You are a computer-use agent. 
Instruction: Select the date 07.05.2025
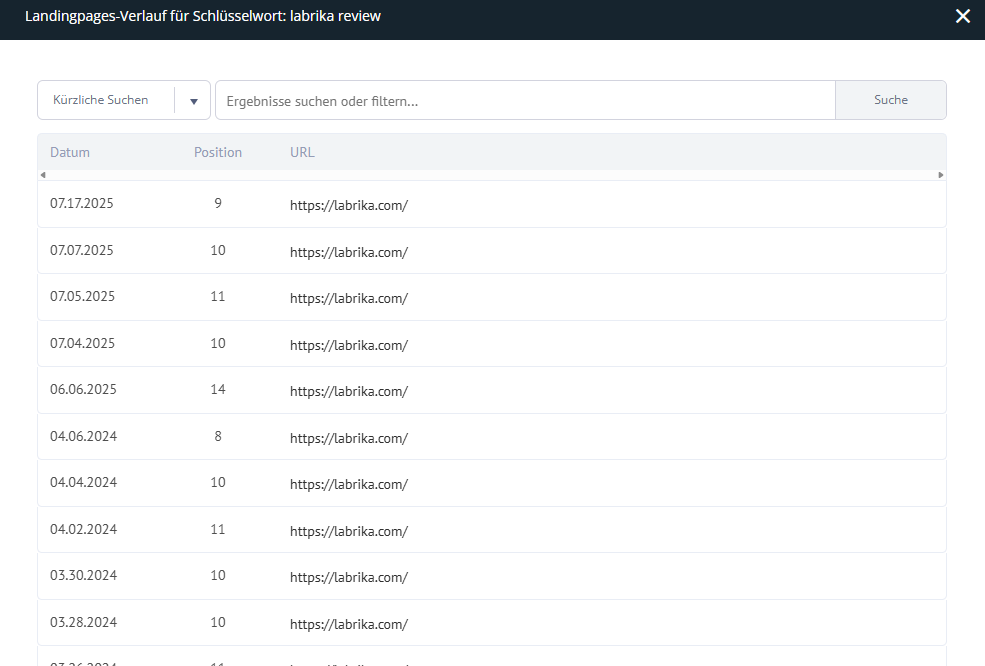point(82,297)
